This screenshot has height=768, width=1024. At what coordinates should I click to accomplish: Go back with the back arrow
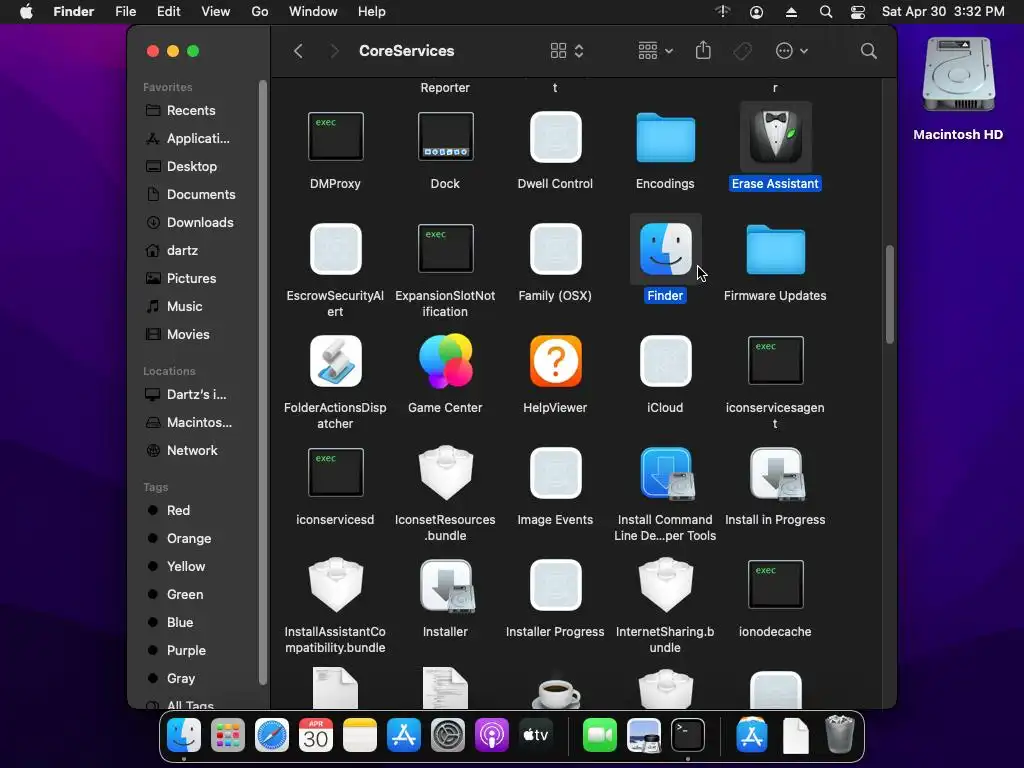(x=298, y=51)
